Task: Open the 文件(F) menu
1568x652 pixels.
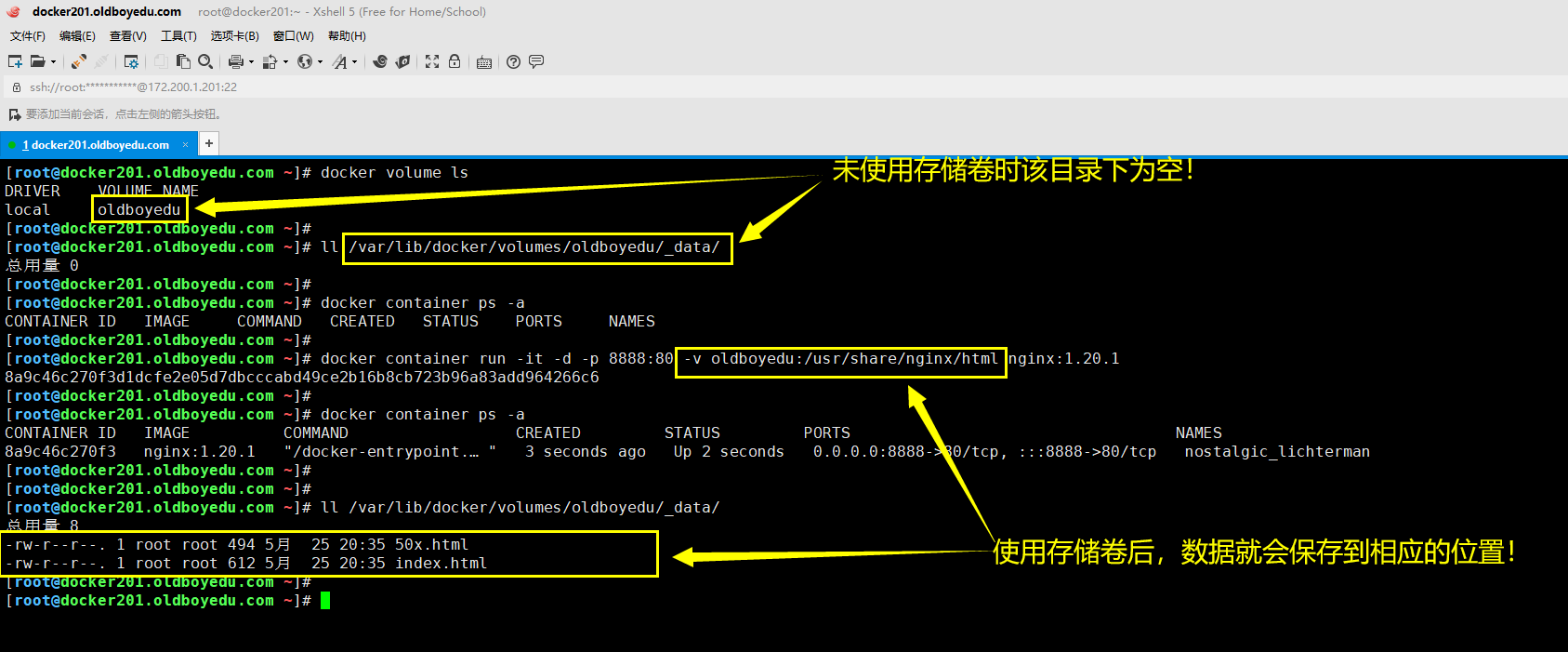Action: pos(28,36)
